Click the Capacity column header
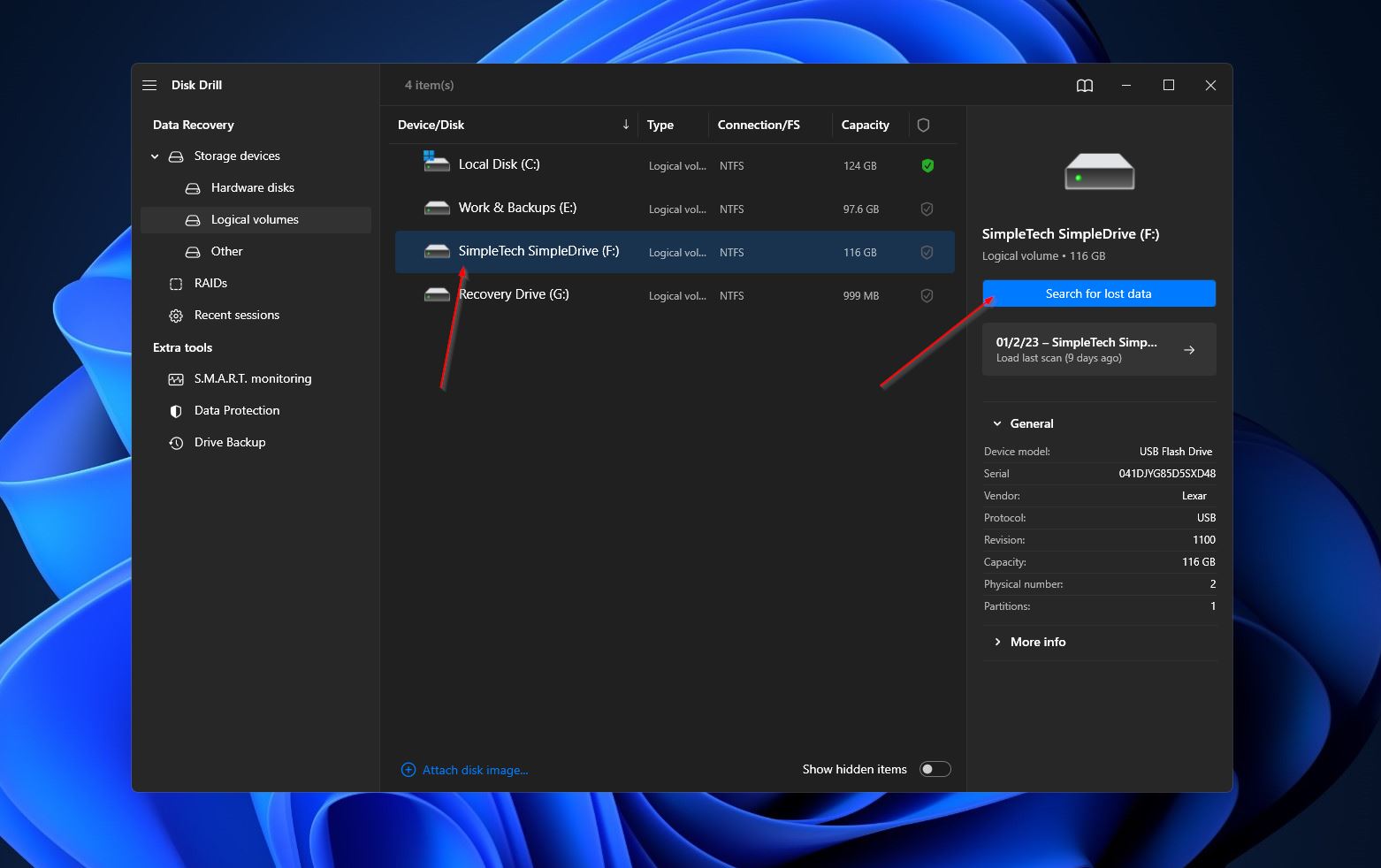Image resolution: width=1381 pixels, height=868 pixels. (x=866, y=125)
